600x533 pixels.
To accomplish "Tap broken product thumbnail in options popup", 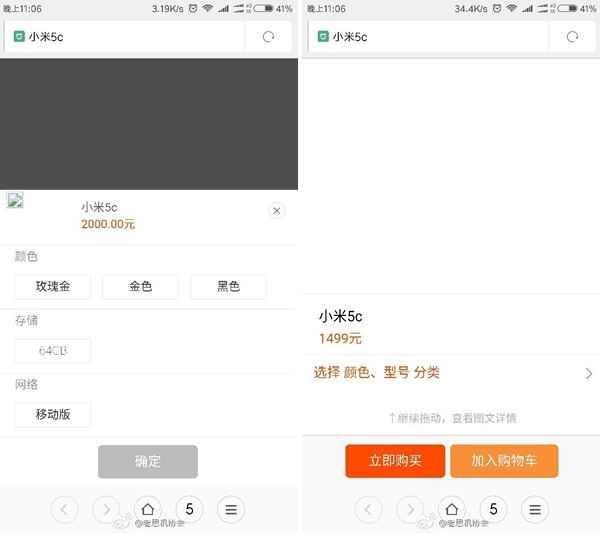I will pyautogui.click(x=15, y=200).
